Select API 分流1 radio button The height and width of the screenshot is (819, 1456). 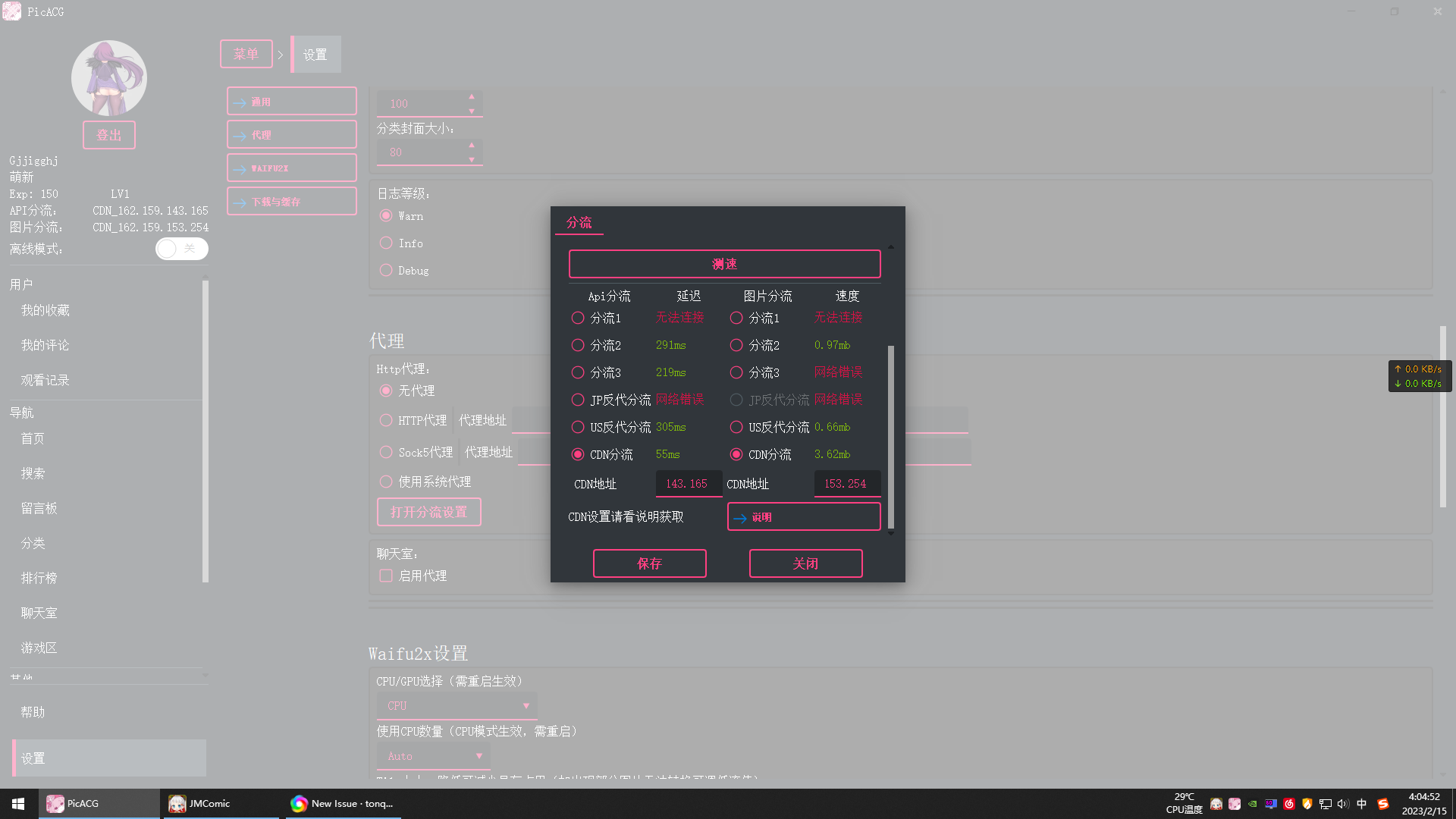tap(578, 318)
